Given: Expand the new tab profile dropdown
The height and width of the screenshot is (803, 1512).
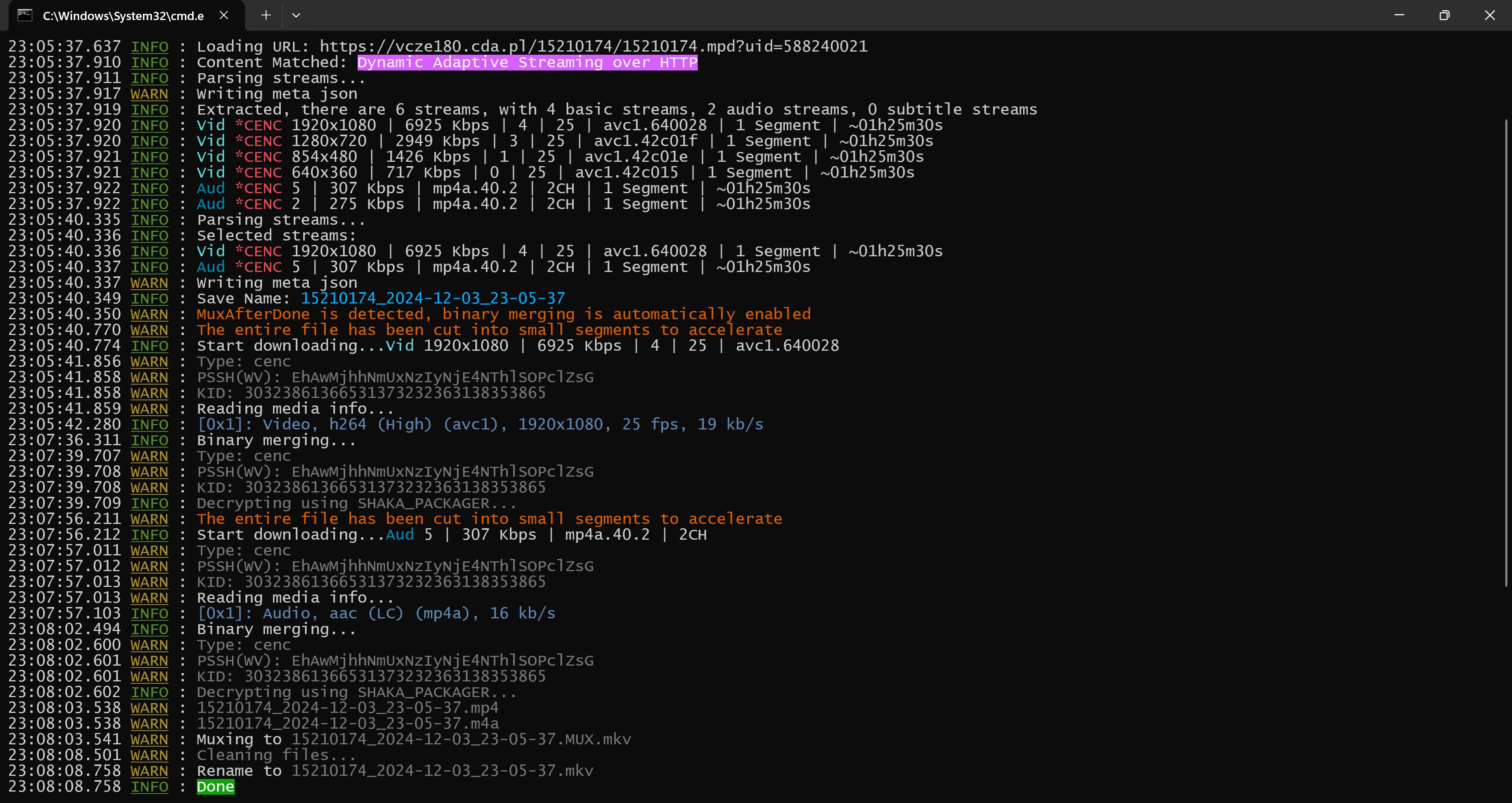Looking at the screenshot, I should click(296, 15).
